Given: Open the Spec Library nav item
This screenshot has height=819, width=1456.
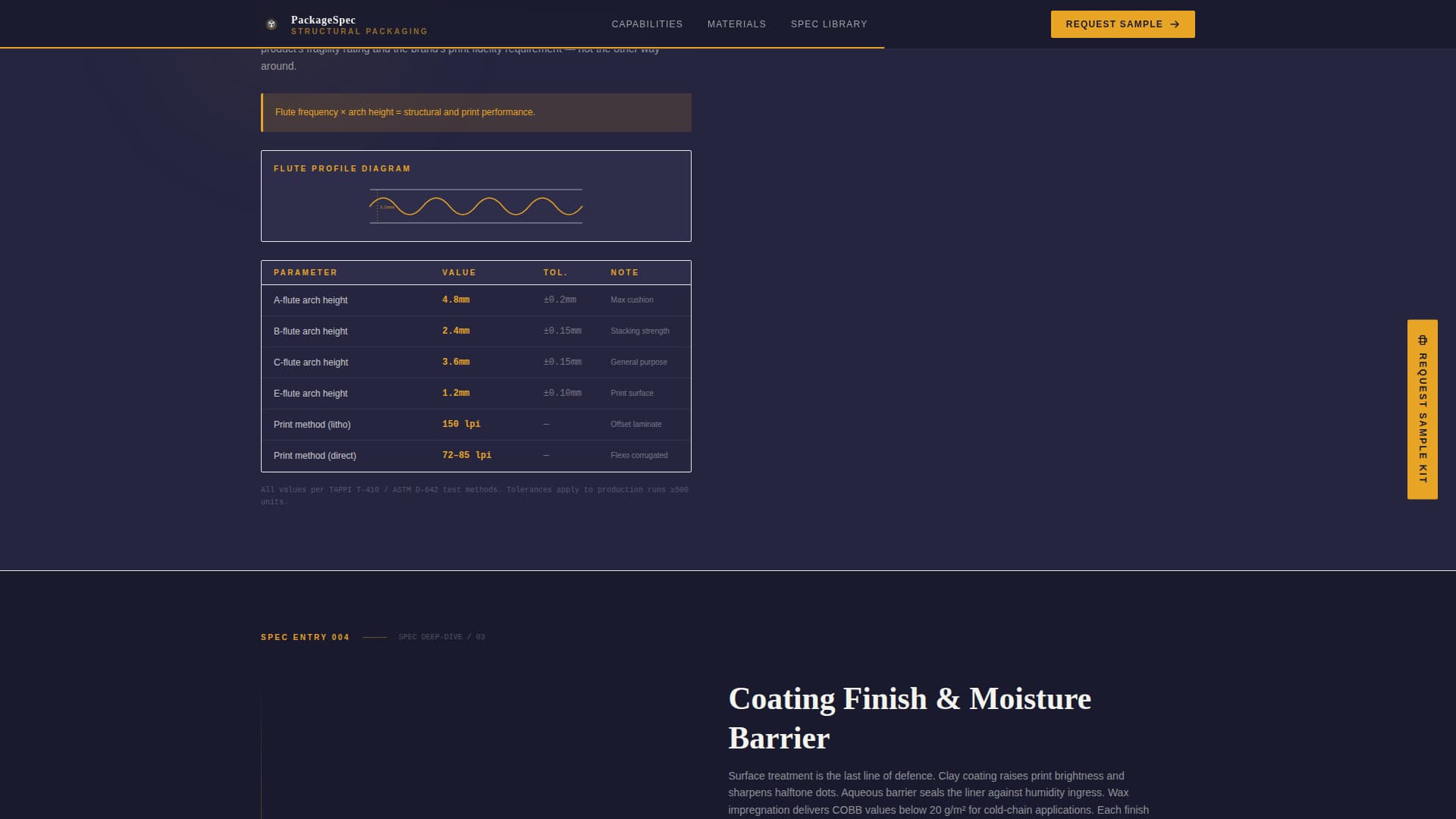Looking at the screenshot, I should pos(829,24).
